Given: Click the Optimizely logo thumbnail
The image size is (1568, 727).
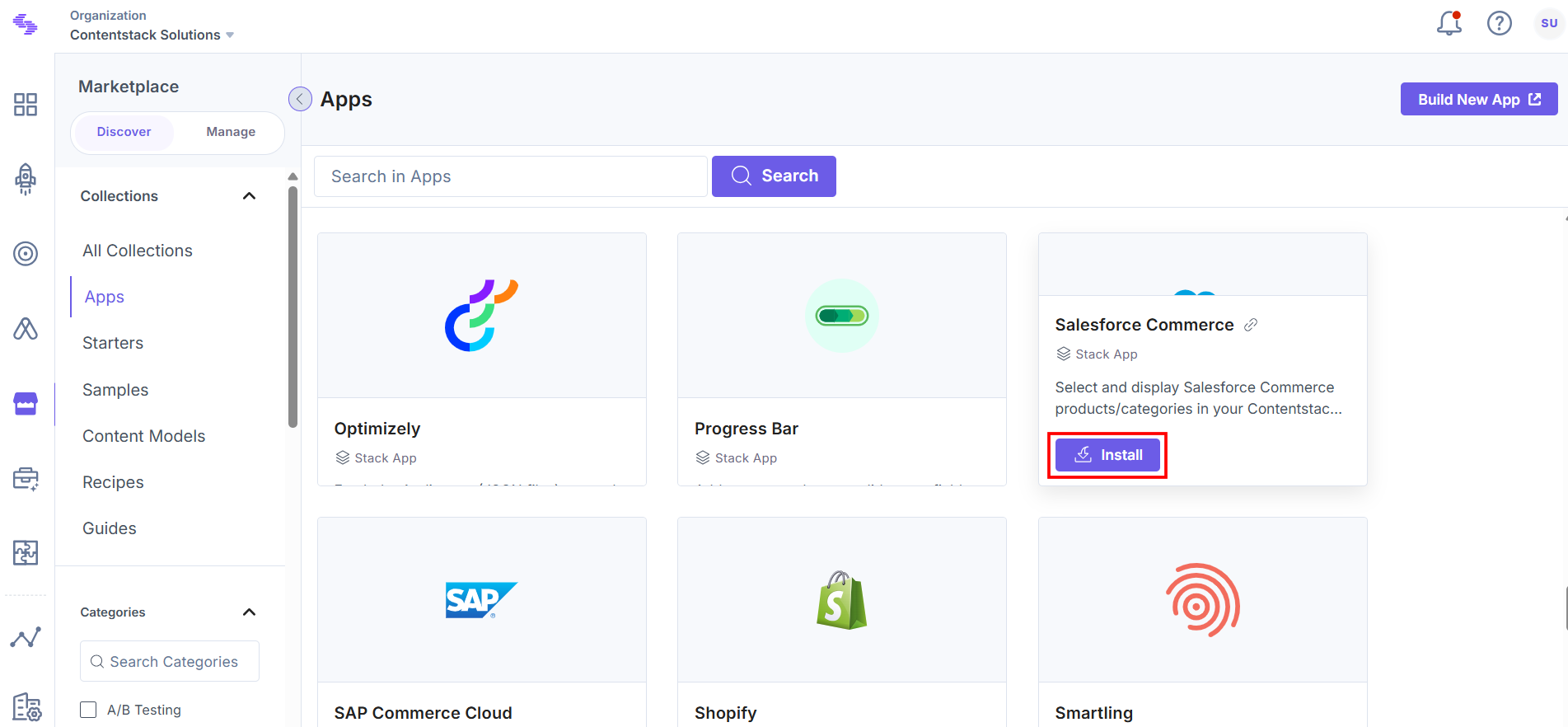Looking at the screenshot, I should (x=482, y=316).
